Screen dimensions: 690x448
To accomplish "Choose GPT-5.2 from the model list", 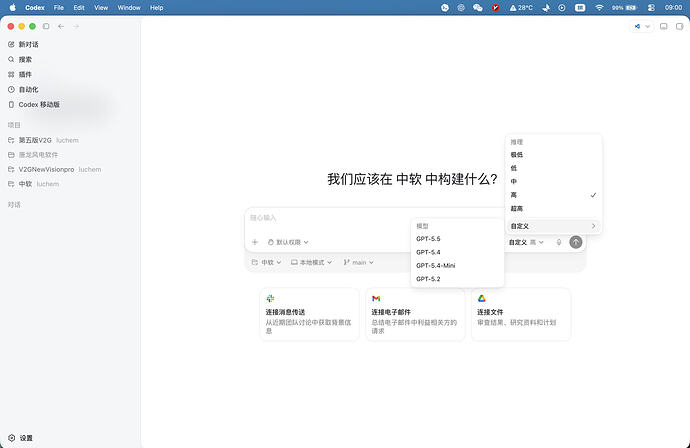I will [457, 279].
